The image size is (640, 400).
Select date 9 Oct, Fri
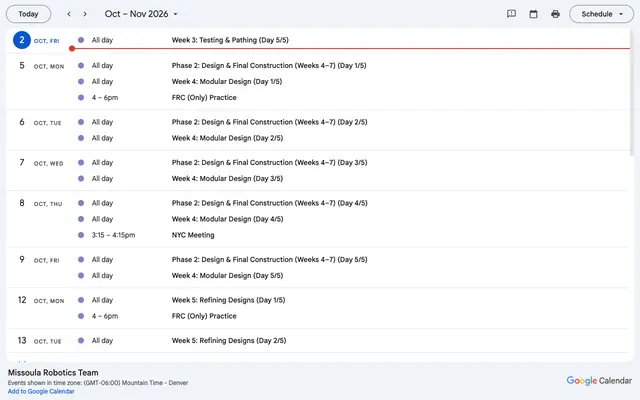click(x=22, y=259)
